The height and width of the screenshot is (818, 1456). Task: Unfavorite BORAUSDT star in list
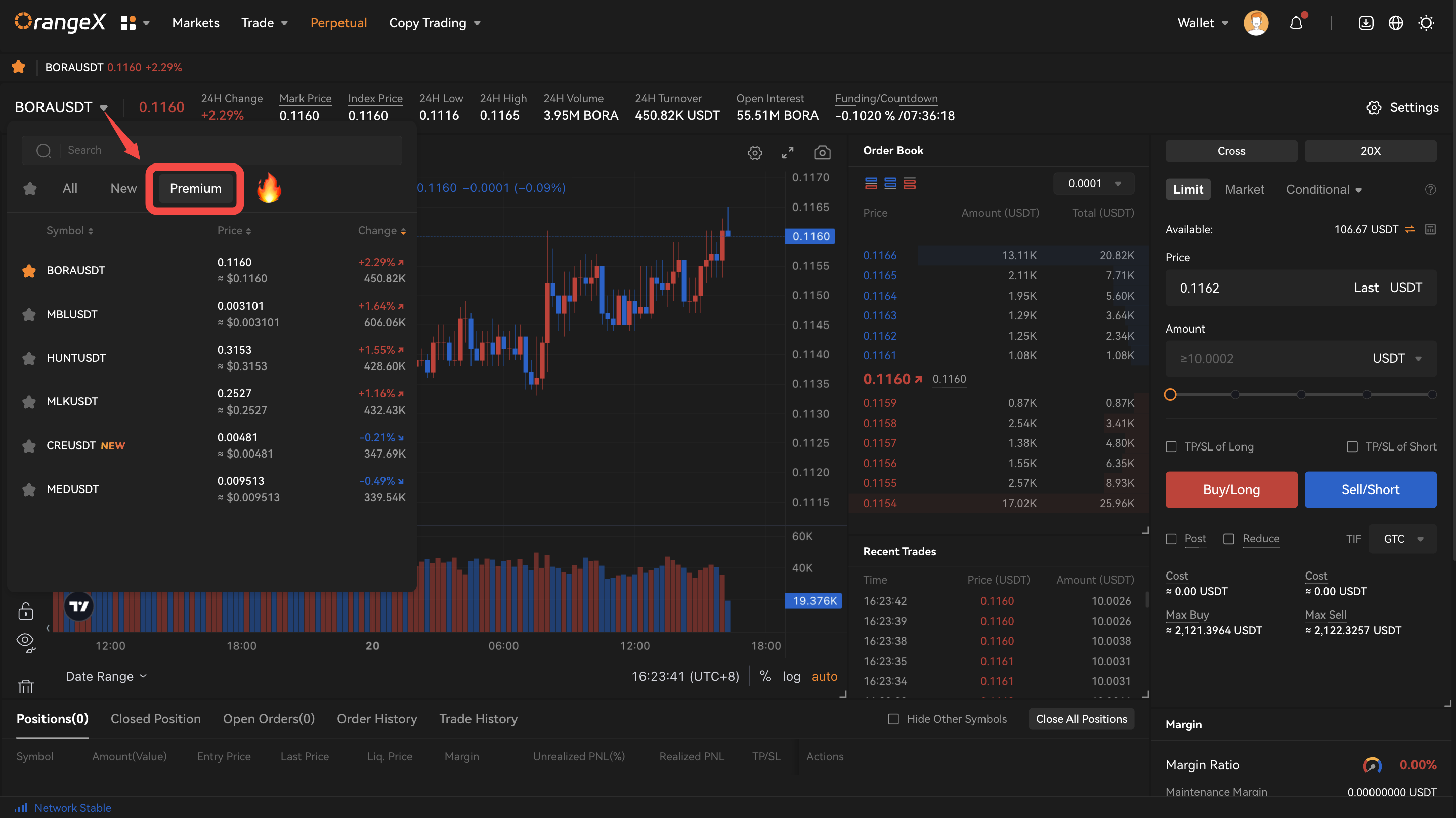(29, 270)
